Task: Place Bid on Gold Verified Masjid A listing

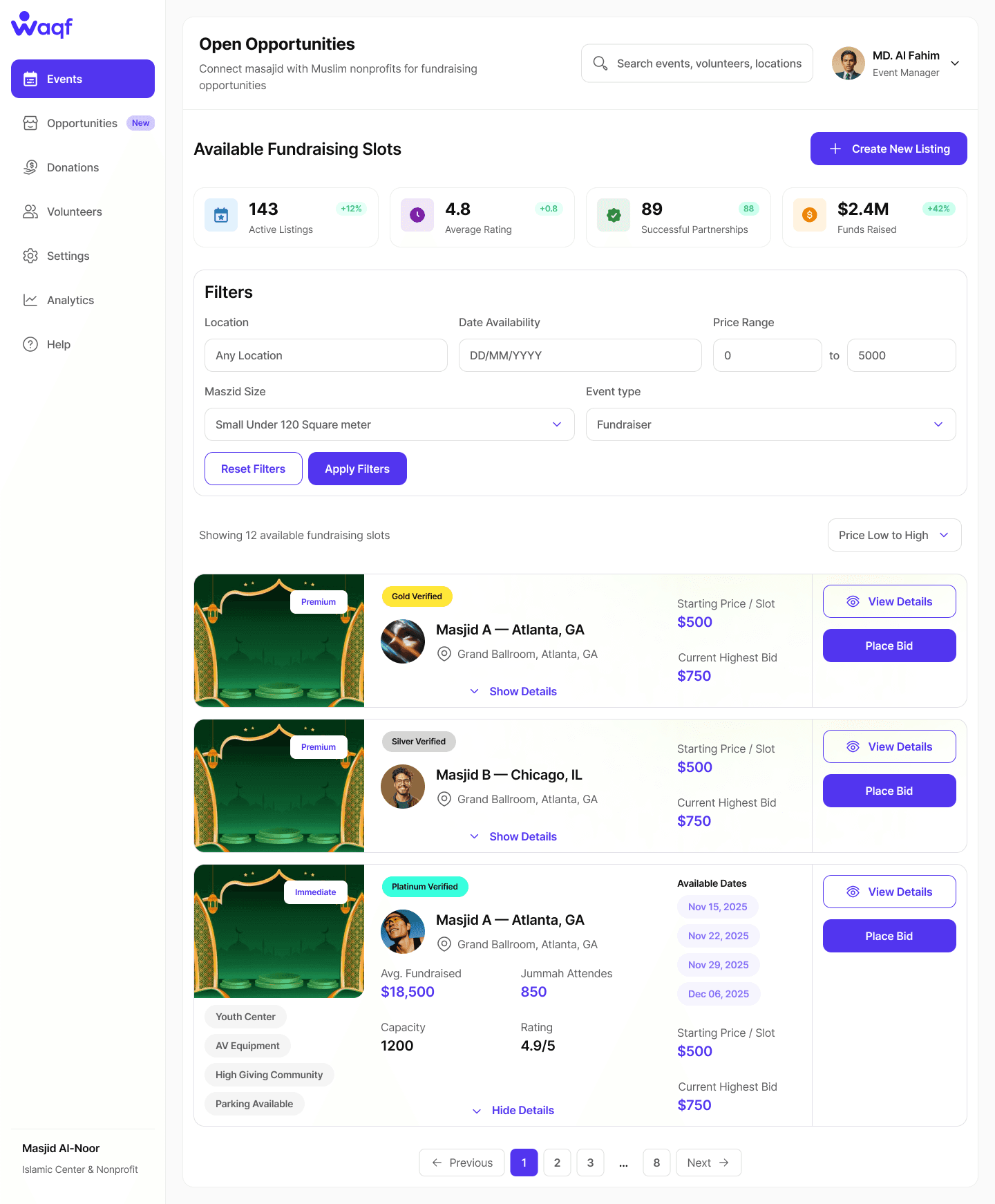Action: (x=889, y=646)
